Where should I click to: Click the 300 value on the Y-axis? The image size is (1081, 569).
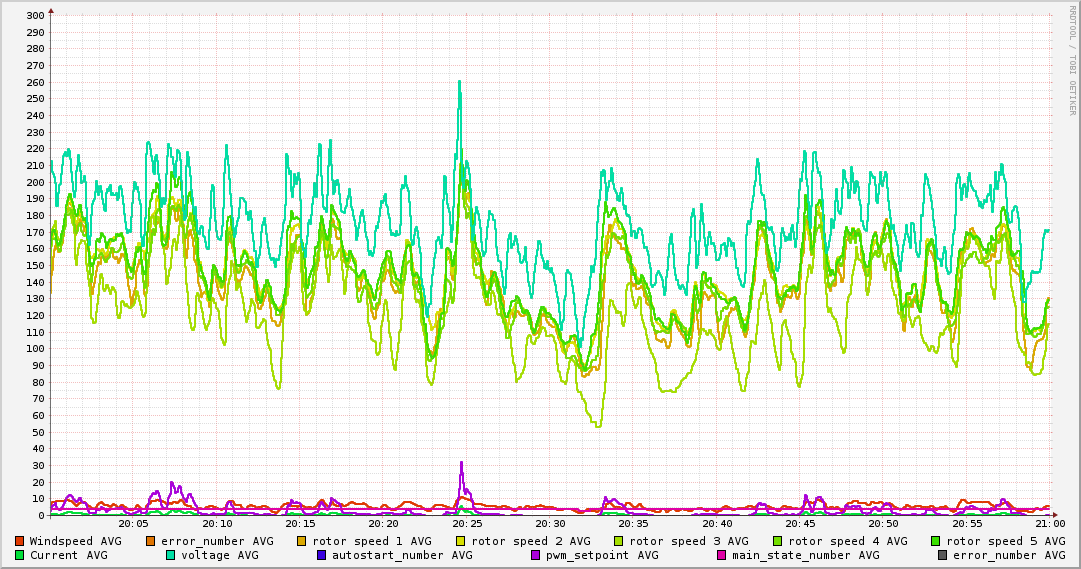click(x=36, y=16)
